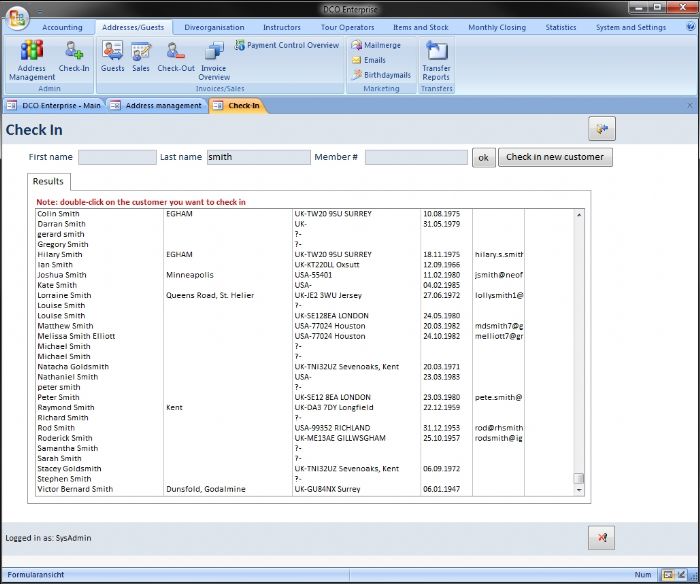The image size is (700, 584).
Task: Click the Office button logo
Action: pos(17,19)
